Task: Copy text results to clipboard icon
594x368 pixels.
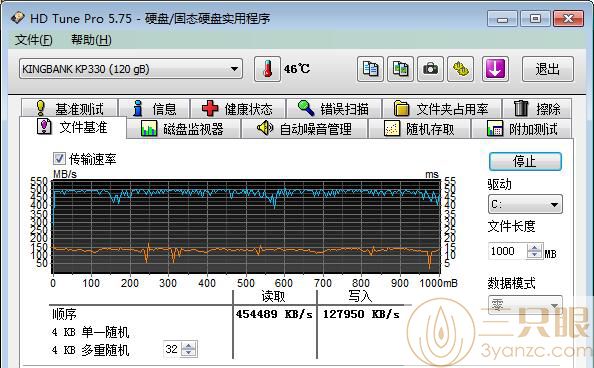Action: [x=370, y=69]
